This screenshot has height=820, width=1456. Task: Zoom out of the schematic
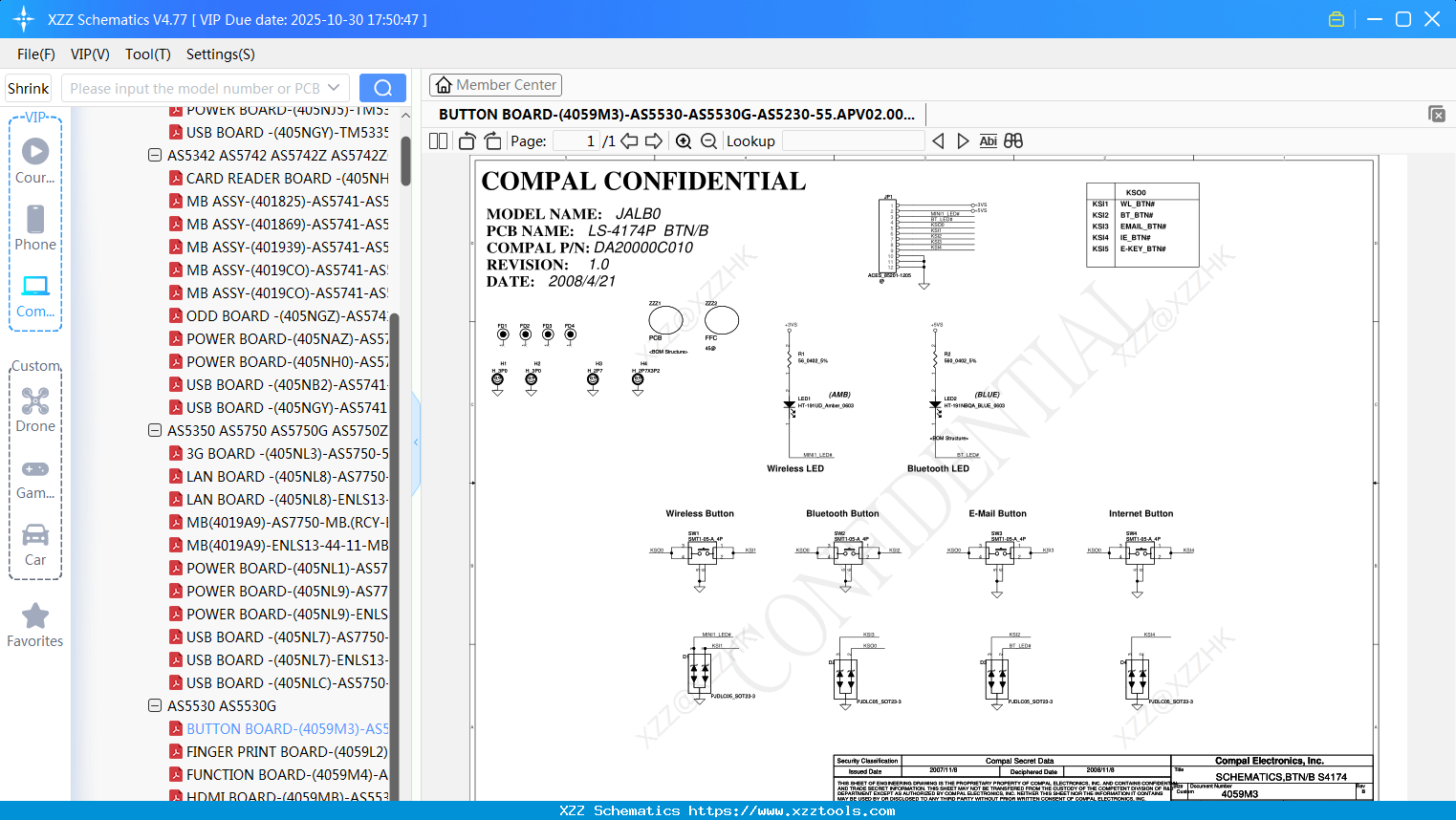coord(708,140)
